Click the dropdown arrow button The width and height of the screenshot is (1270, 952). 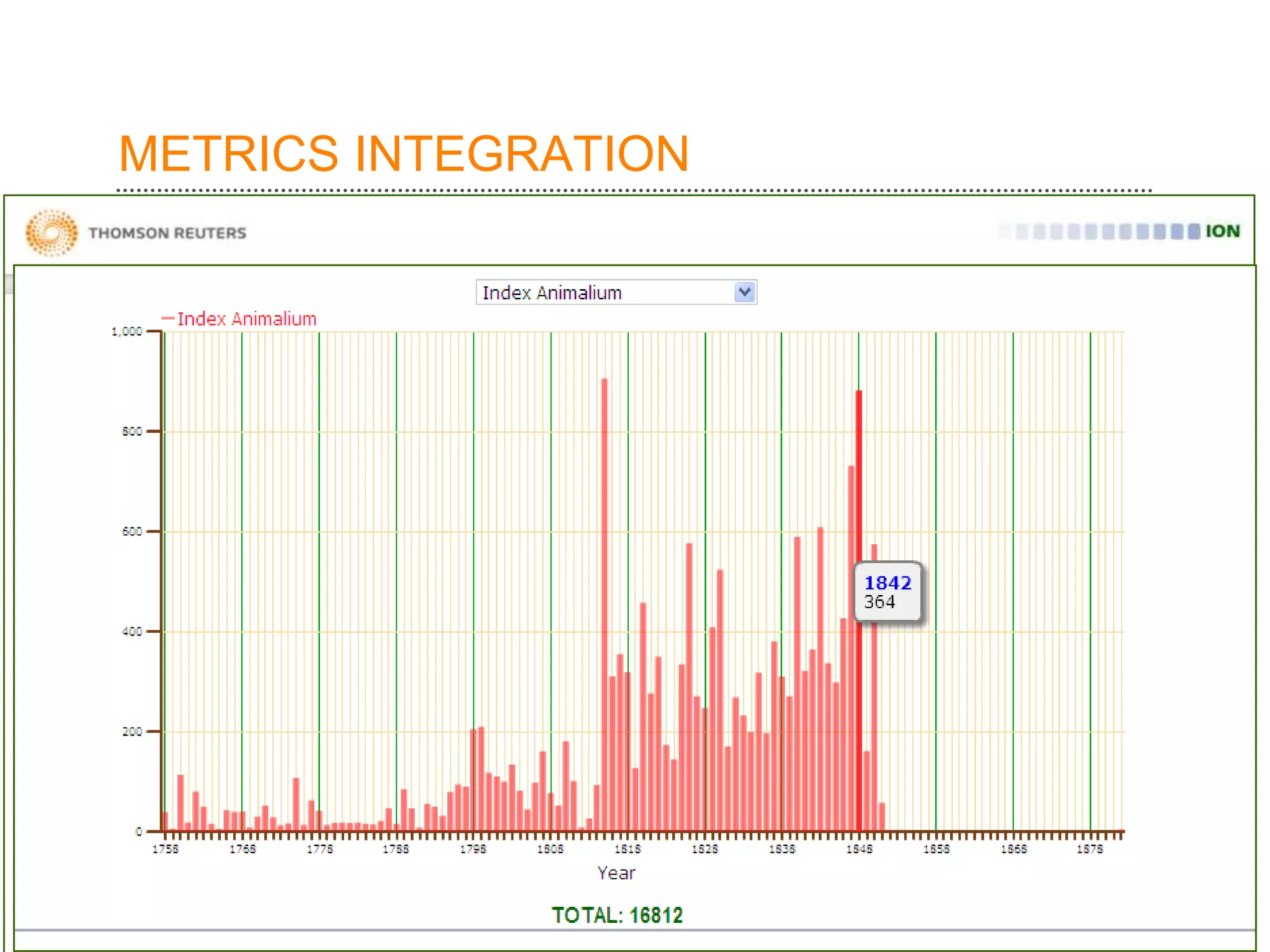coord(744,291)
